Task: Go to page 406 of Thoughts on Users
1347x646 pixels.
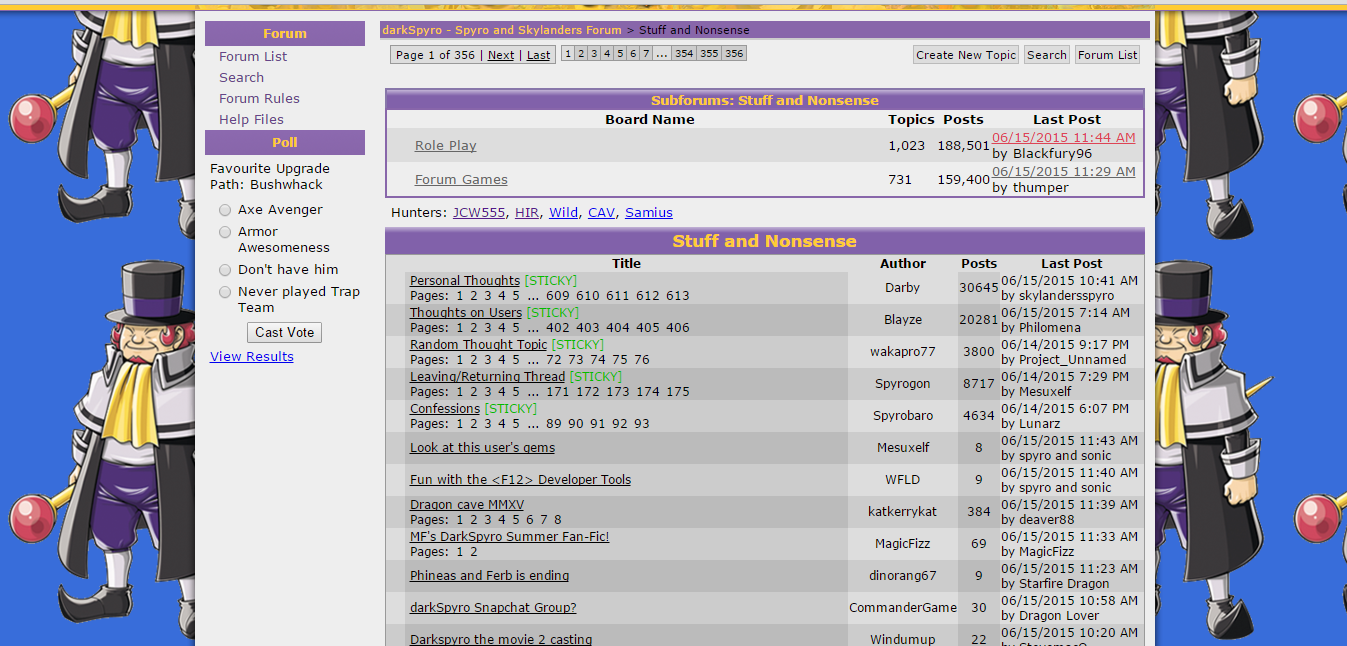Action: click(x=677, y=328)
